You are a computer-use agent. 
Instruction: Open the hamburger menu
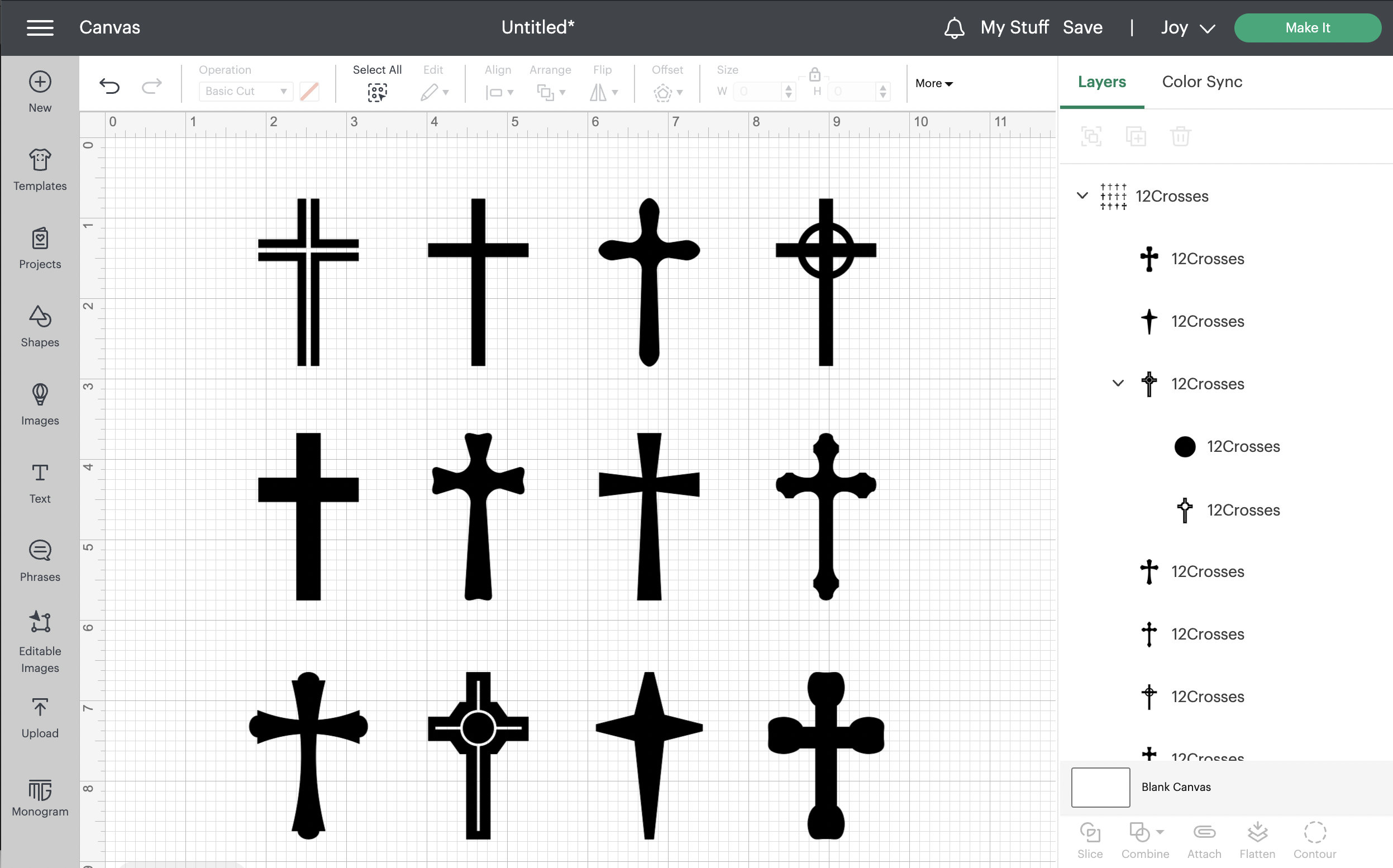(40, 27)
